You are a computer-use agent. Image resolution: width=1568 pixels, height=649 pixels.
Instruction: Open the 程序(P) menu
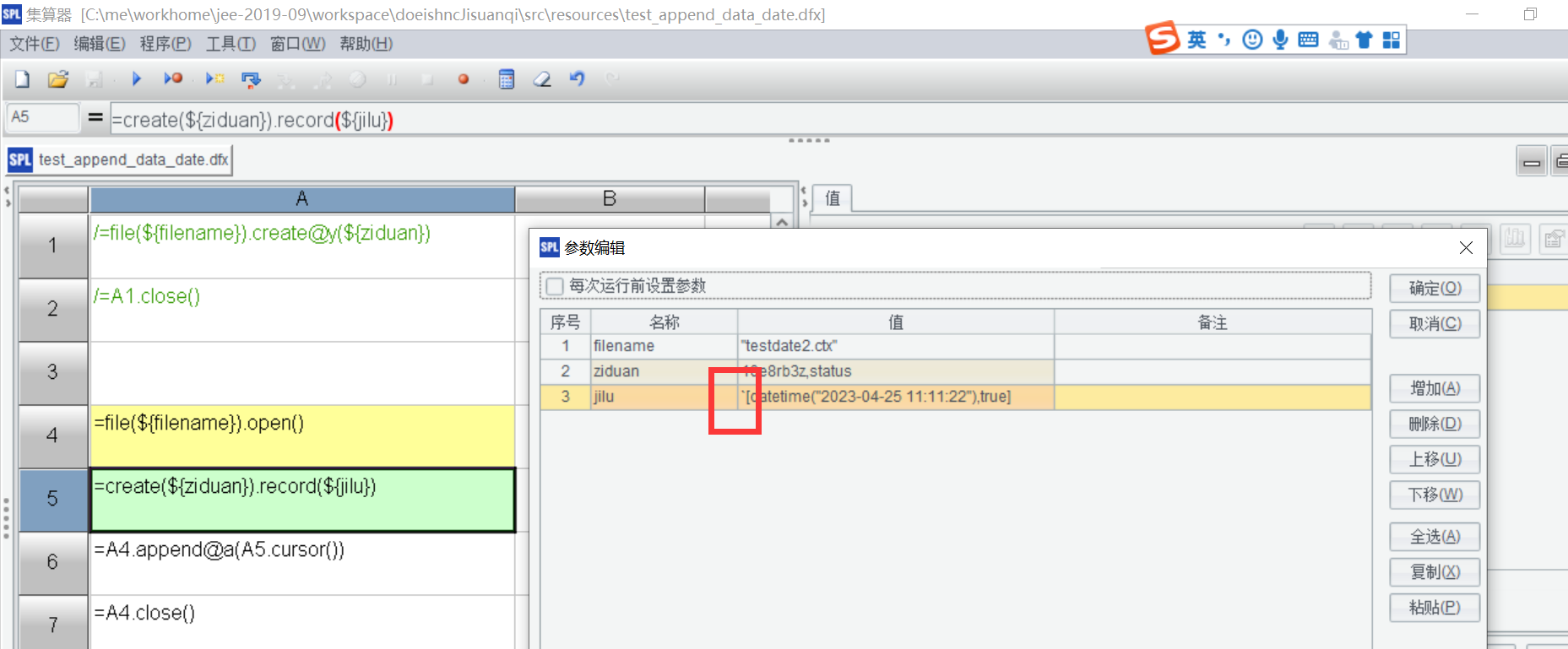pyautogui.click(x=165, y=44)
